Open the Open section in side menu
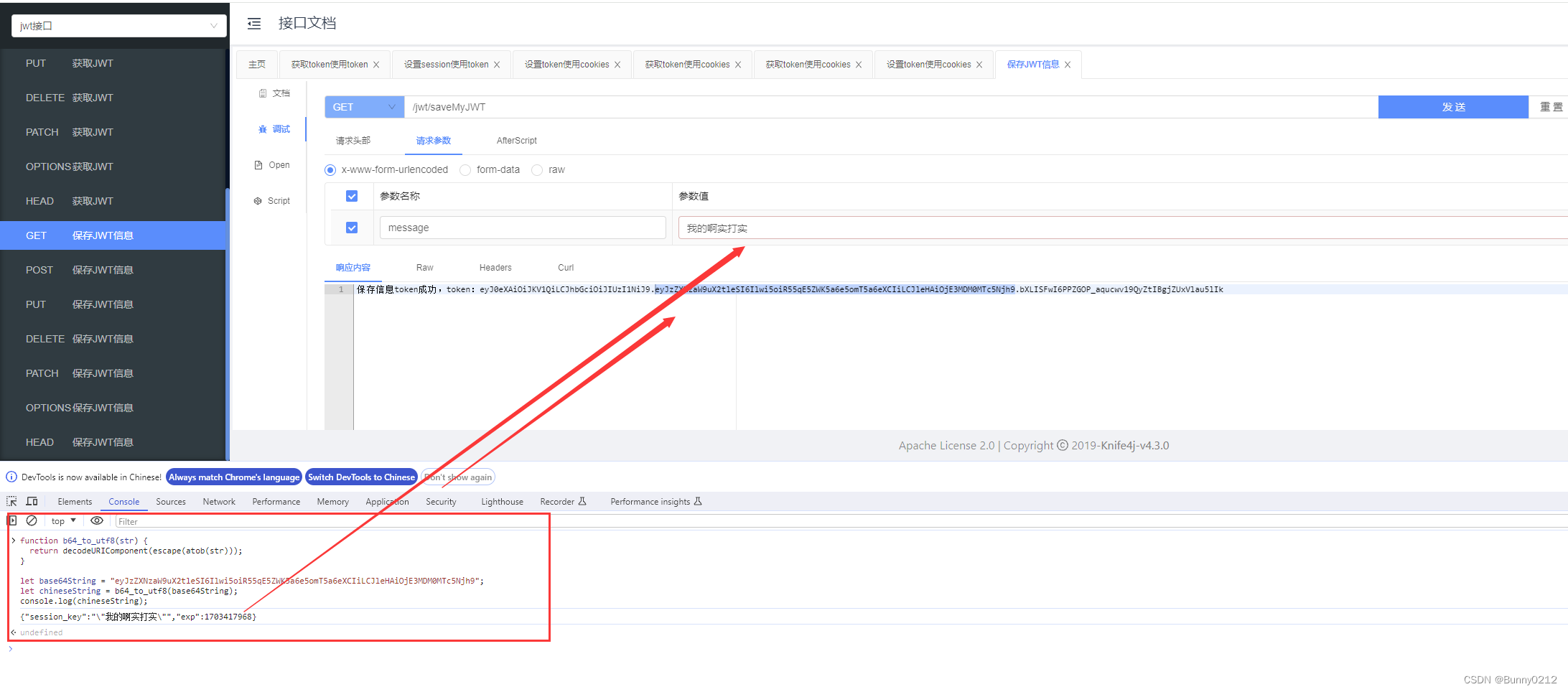The width and height of the screenshot is (1568, 692). [x=272, y=165]
